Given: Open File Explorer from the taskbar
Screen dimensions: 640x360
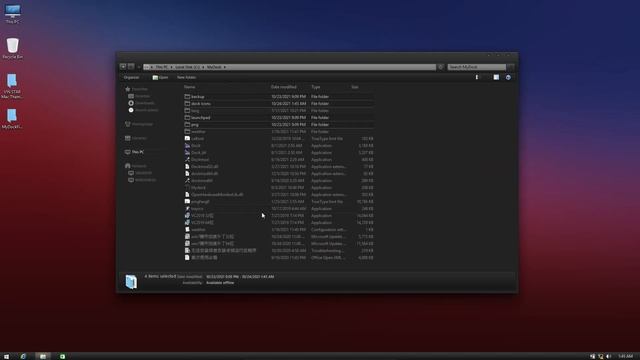Looking at the screenshot, I should coord(42,356).
